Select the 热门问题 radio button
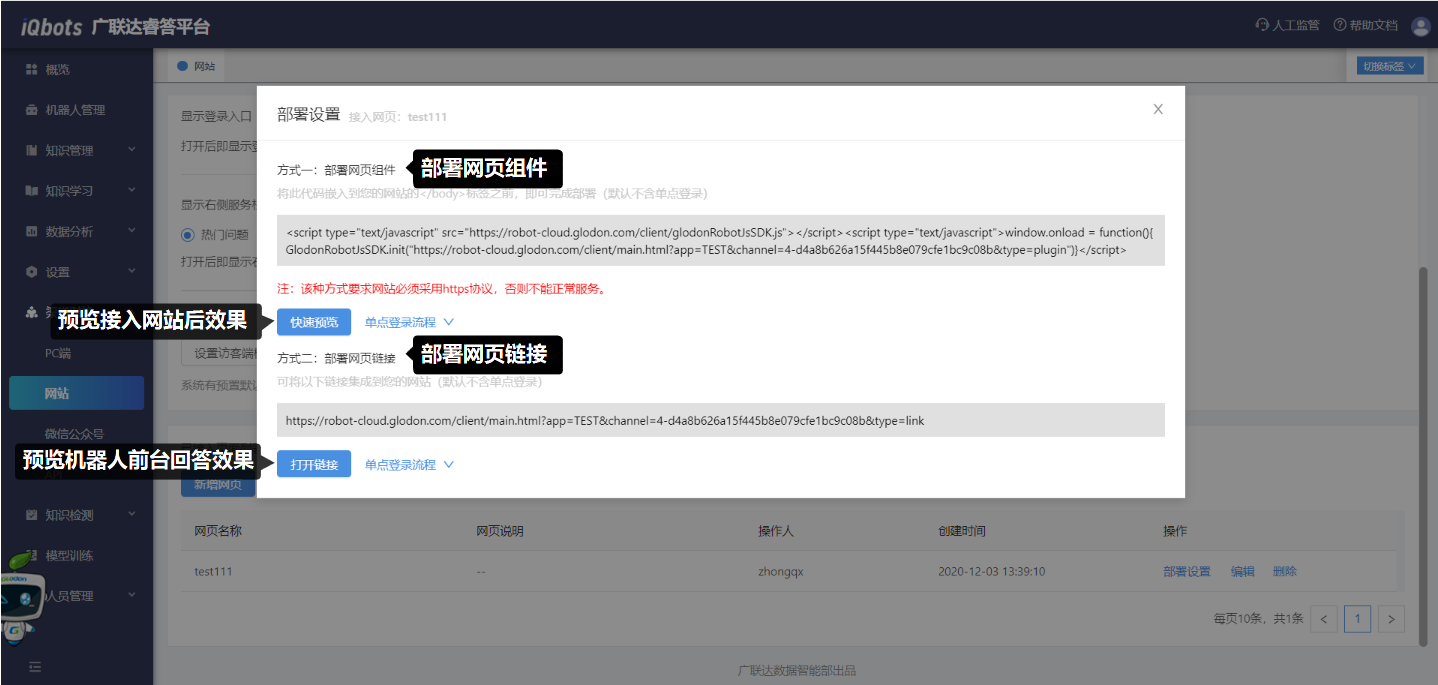The height and width of the screenshot is (685, 1438). pyautogui.click(x=187, y=235)
